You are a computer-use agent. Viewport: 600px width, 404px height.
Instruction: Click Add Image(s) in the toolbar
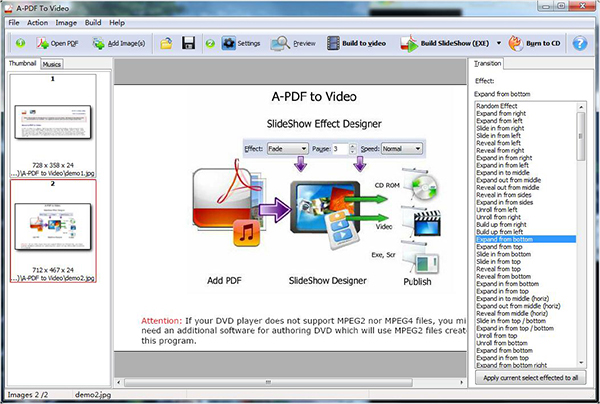117,44
